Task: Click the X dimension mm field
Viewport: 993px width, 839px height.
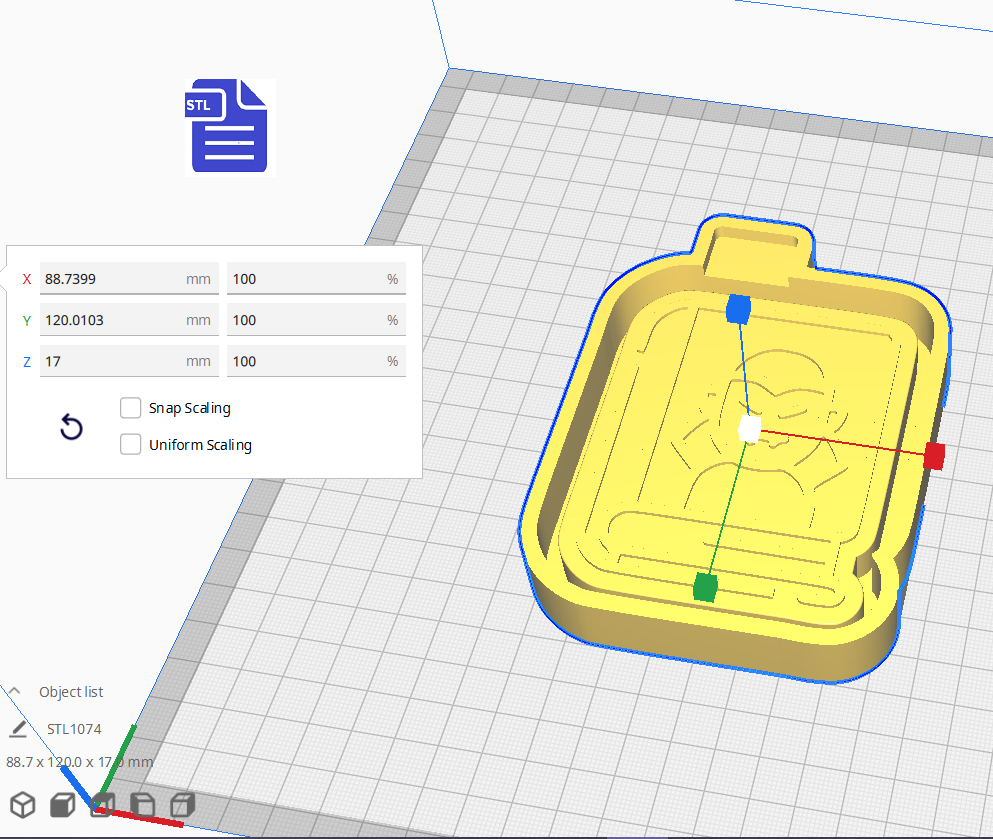Action: [110, 279]
